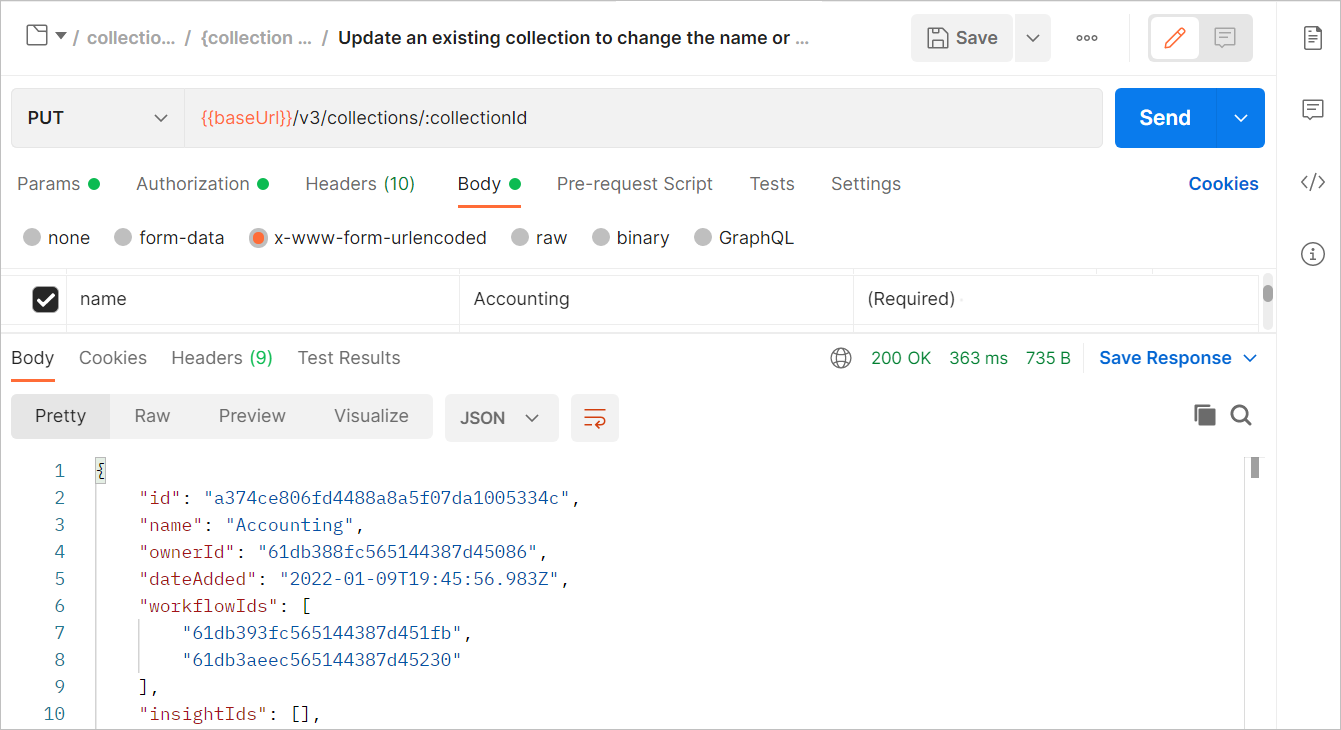Screen dimensions: 1341x730
Task: Open the Cookies manager link
Action: [1223, 184]
